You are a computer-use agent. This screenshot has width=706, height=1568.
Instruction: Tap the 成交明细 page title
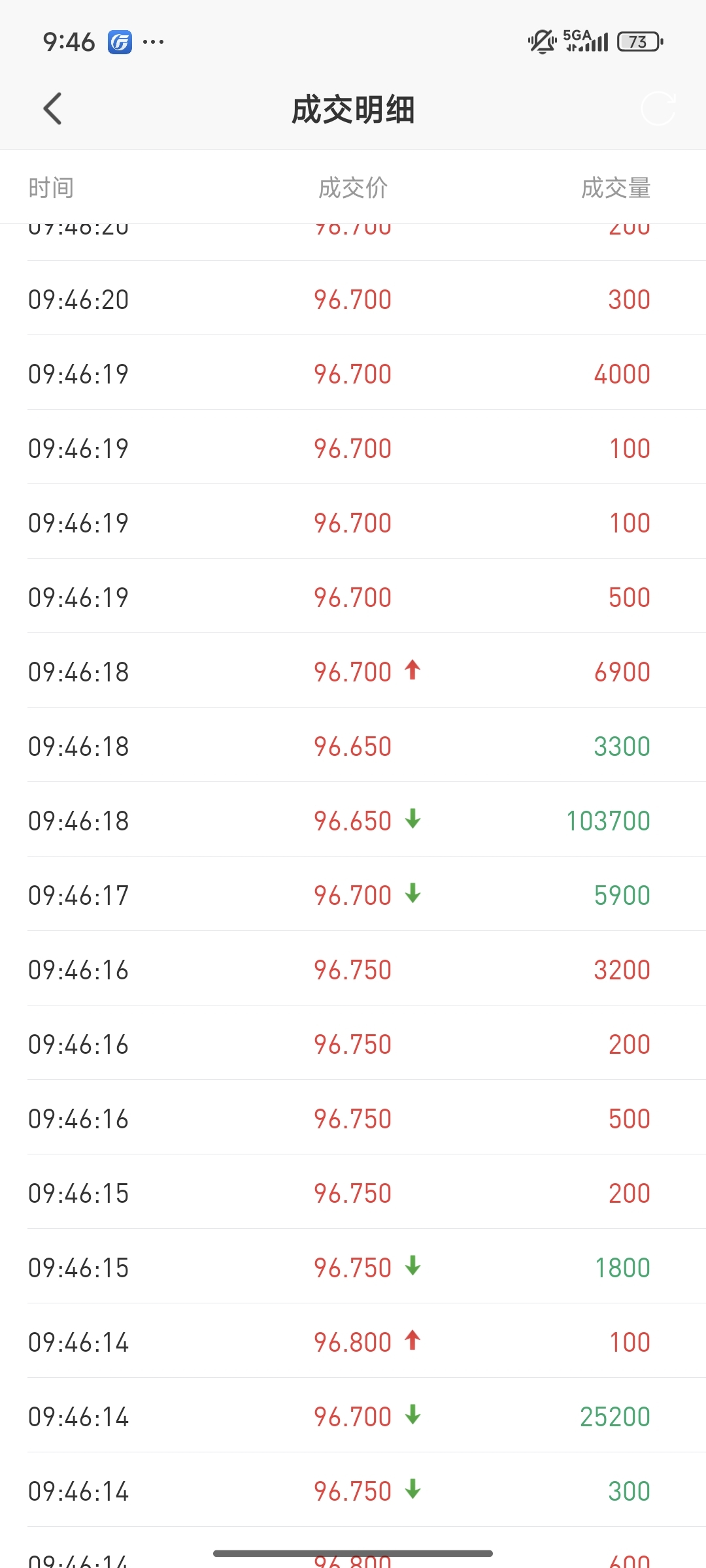tap(353, 109)
